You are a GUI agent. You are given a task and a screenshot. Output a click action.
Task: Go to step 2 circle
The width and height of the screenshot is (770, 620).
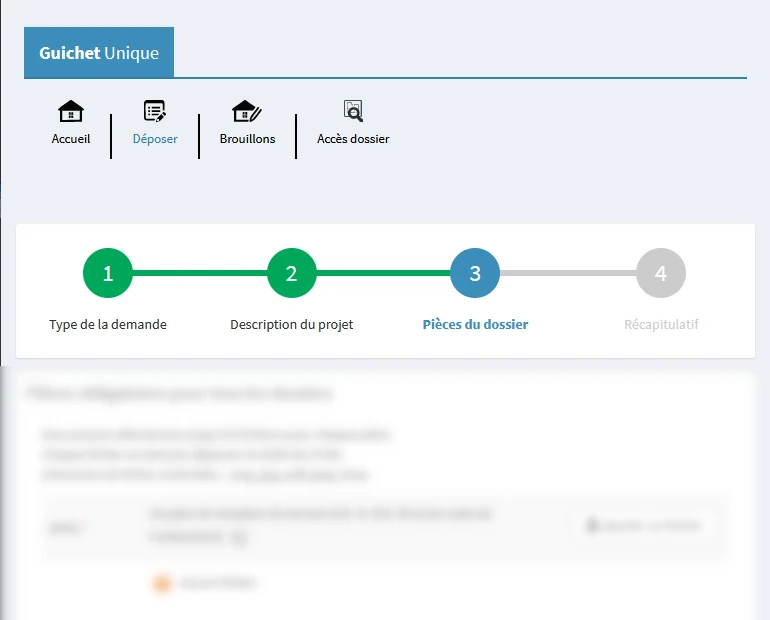(x=292, y=273)
